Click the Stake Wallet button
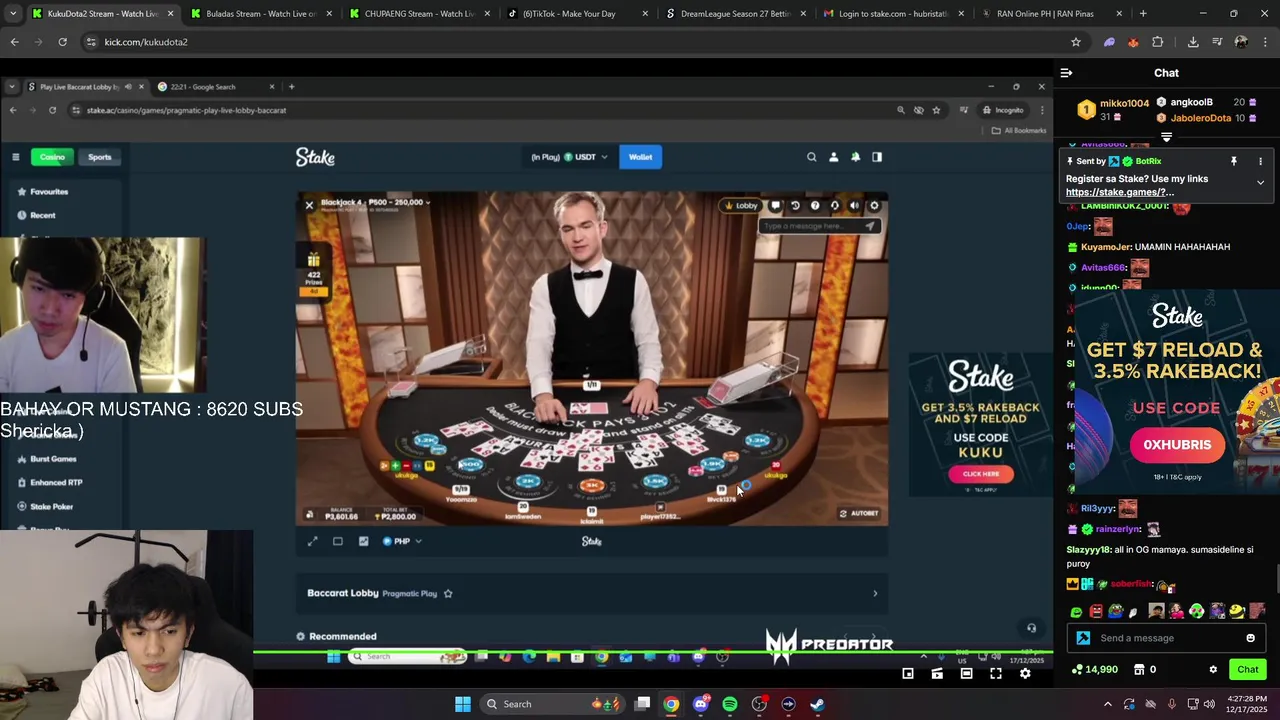1280x720 pixels. click(640, 157)
